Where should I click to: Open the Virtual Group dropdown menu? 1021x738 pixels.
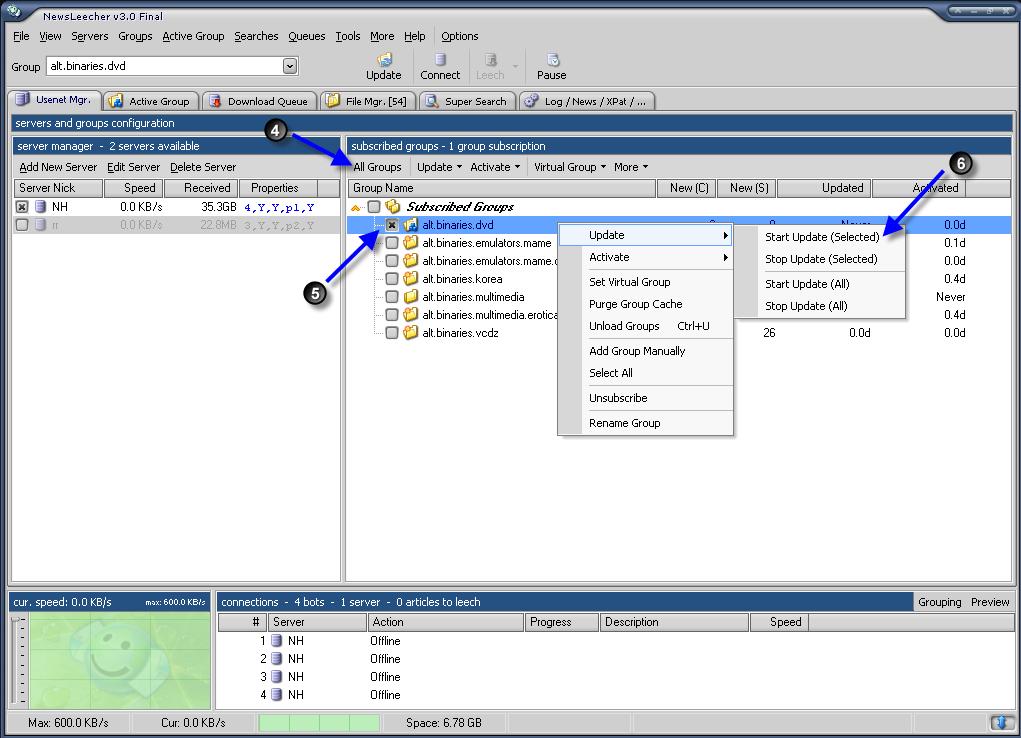tap(569, 167)
